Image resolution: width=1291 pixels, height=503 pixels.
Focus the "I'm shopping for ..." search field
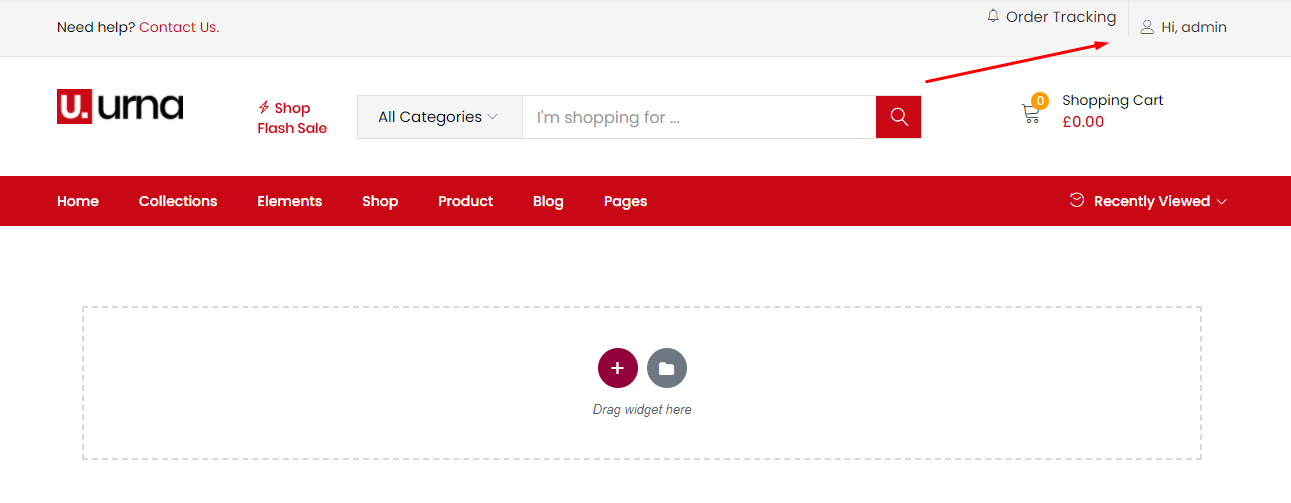(699, 117)
